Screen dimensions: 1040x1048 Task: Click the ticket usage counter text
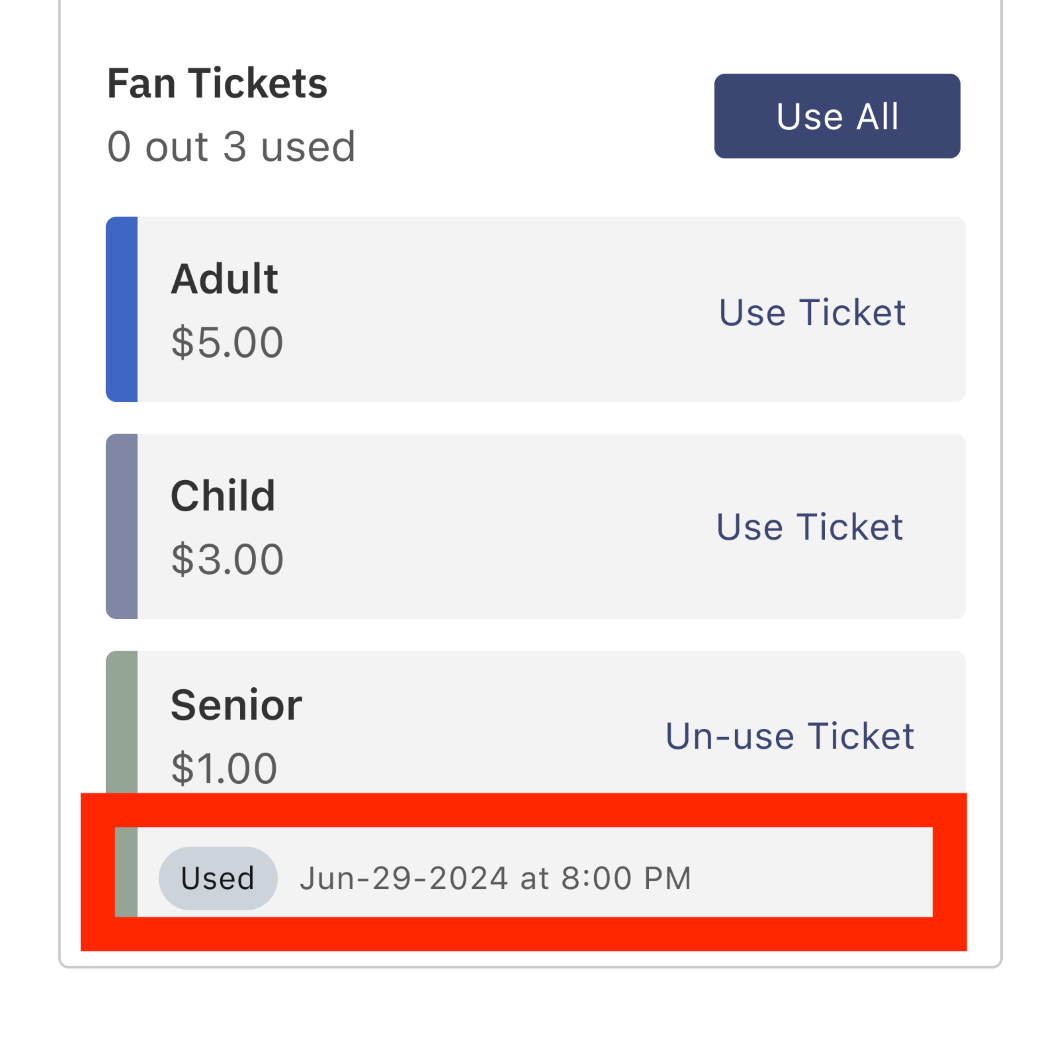tap(231, 146)
